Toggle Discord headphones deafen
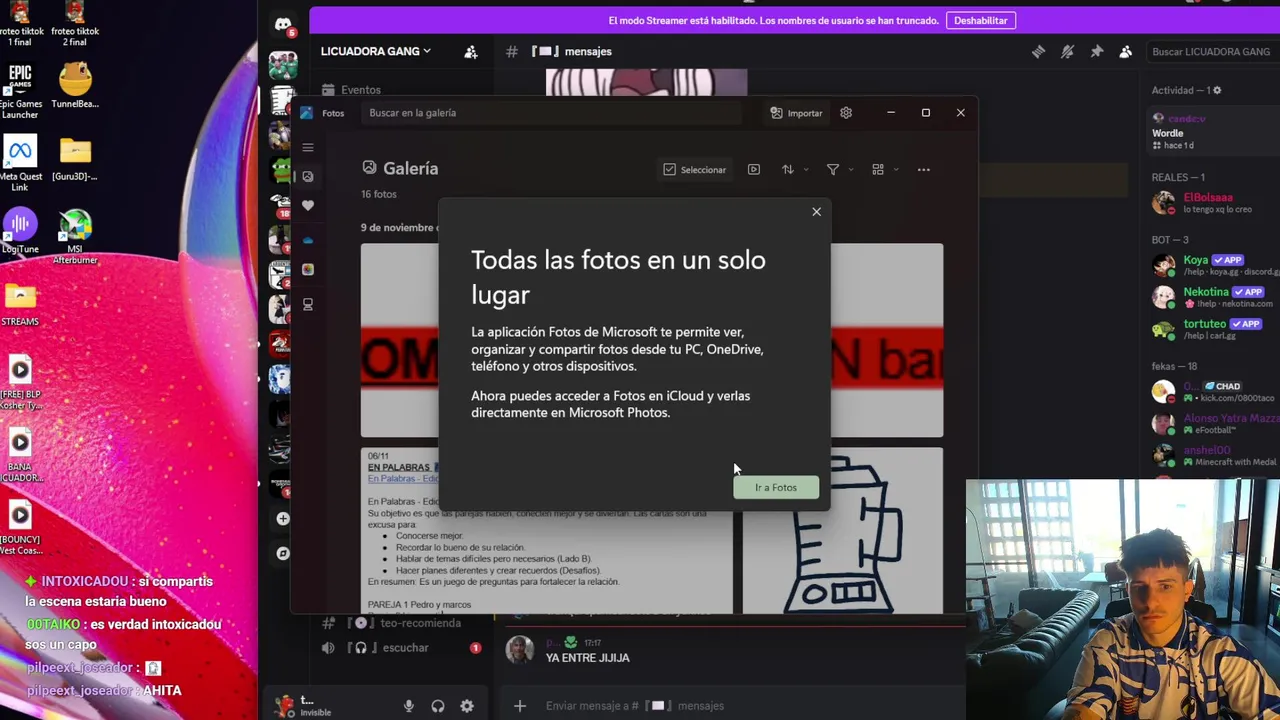Screen dimensions: 1280x720 coord(438,706)
